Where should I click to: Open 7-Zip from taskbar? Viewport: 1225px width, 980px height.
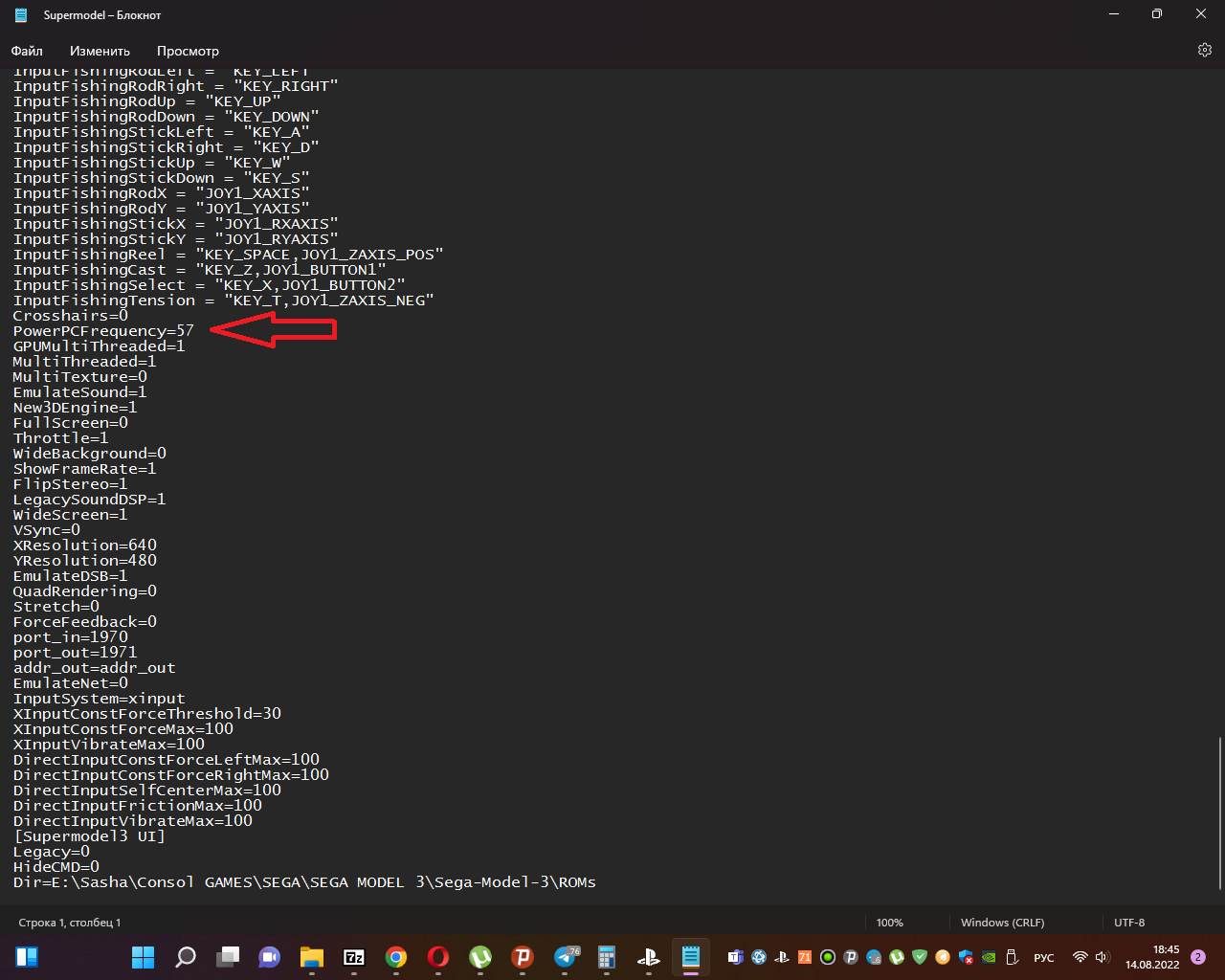click(x=354, y=957)
